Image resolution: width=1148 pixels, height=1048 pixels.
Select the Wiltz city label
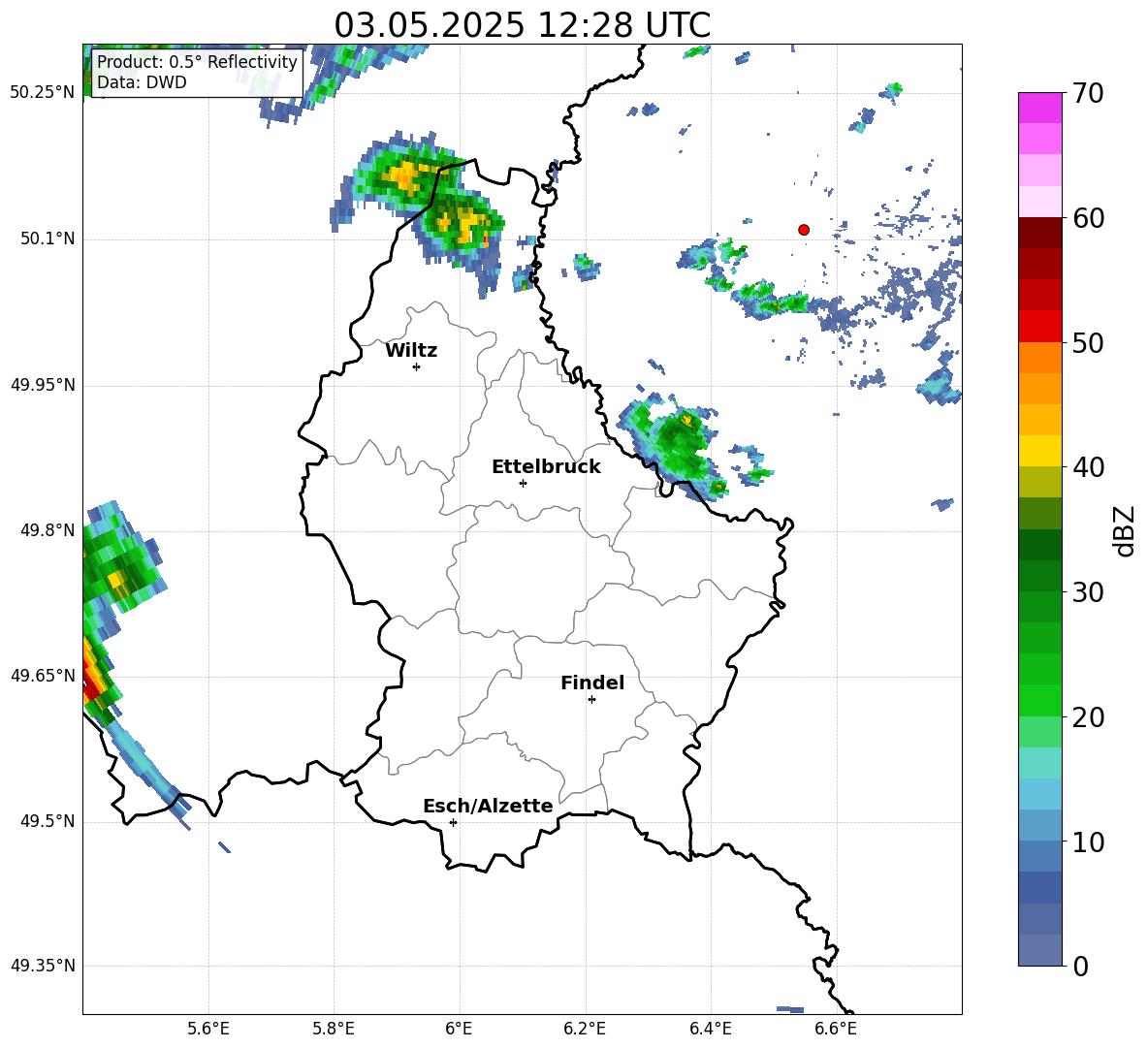tap(411, 351)
